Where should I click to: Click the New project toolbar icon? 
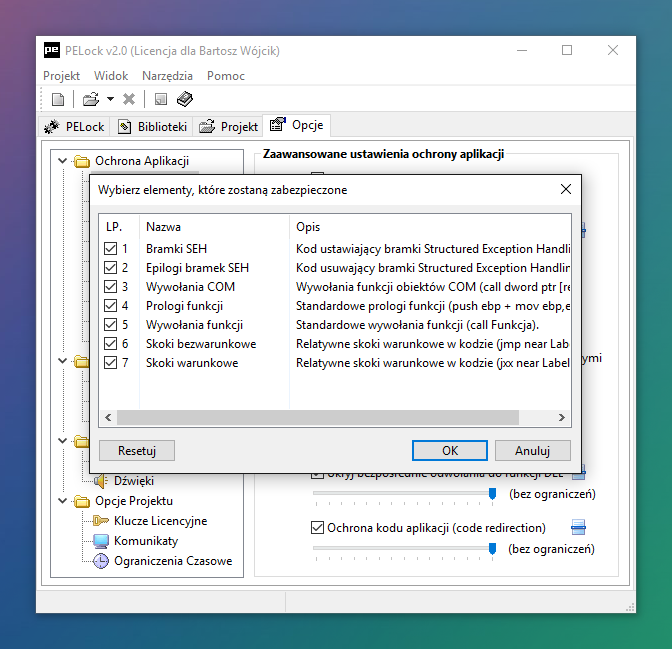(x=58, y=99)
